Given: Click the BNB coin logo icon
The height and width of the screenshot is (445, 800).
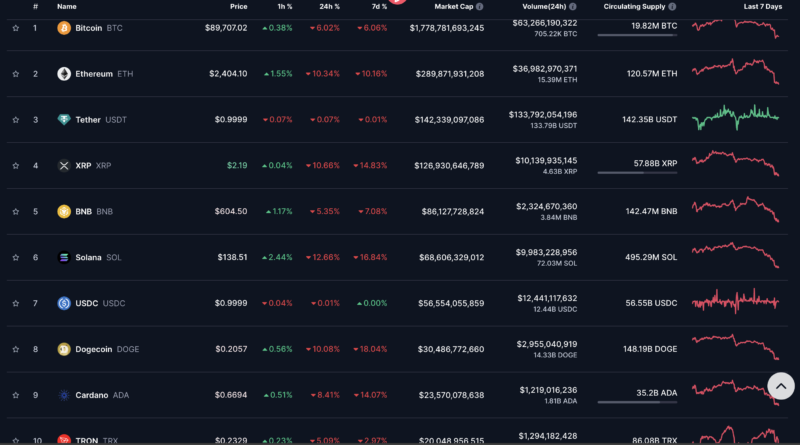Looking at the screenshot, I should (64, 211).
